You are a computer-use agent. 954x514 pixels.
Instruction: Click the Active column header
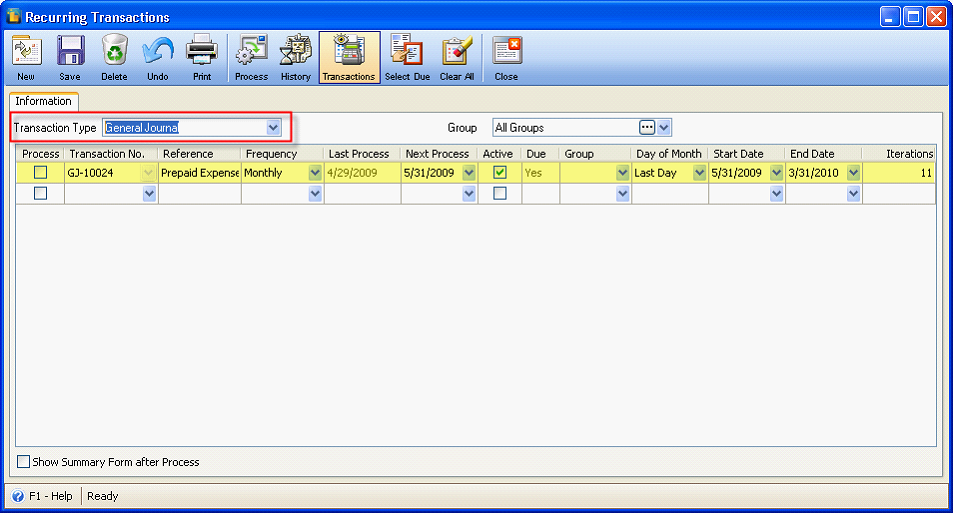point(500,154)
